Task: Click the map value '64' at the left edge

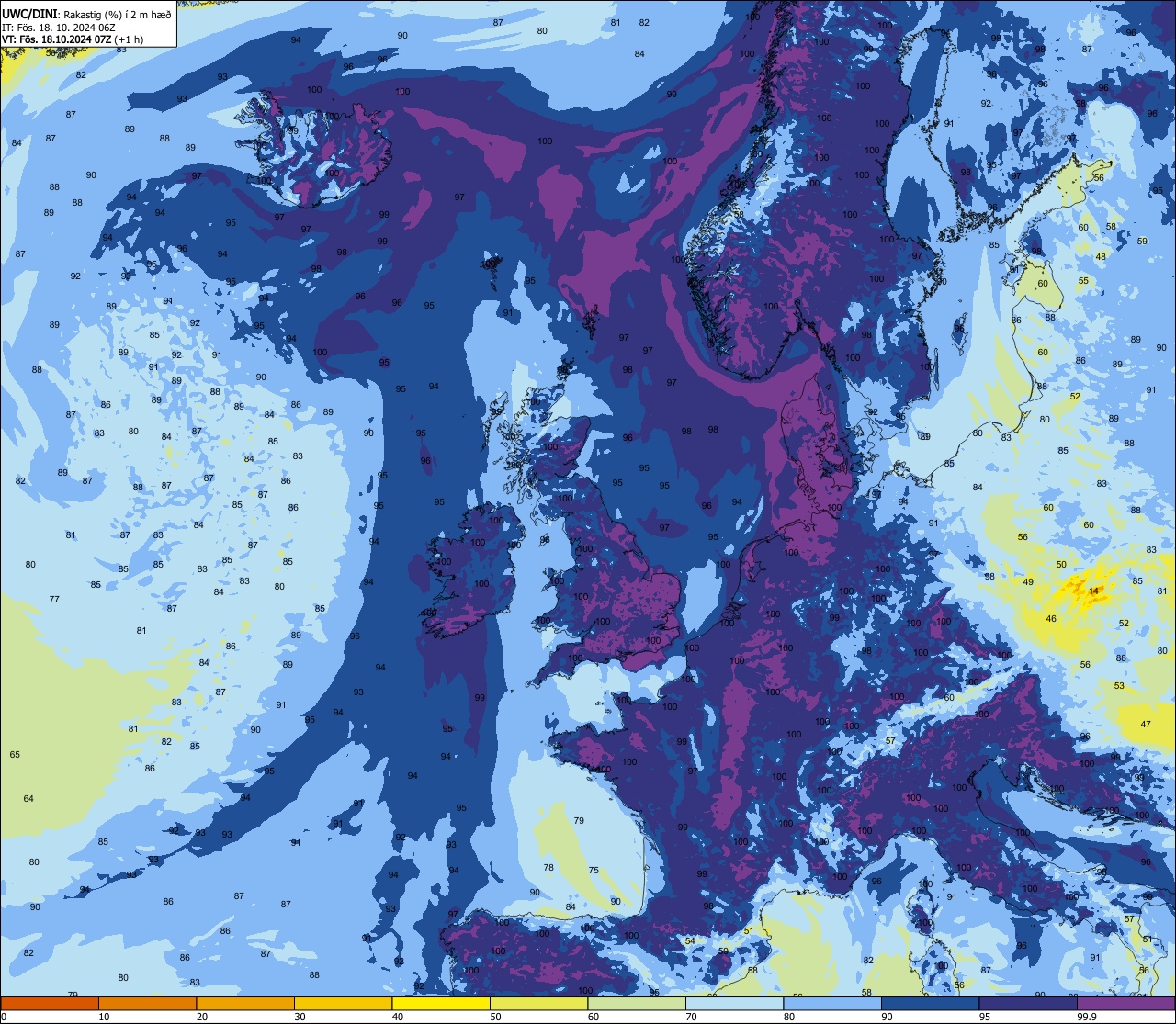Action: (x=28, y=799)
